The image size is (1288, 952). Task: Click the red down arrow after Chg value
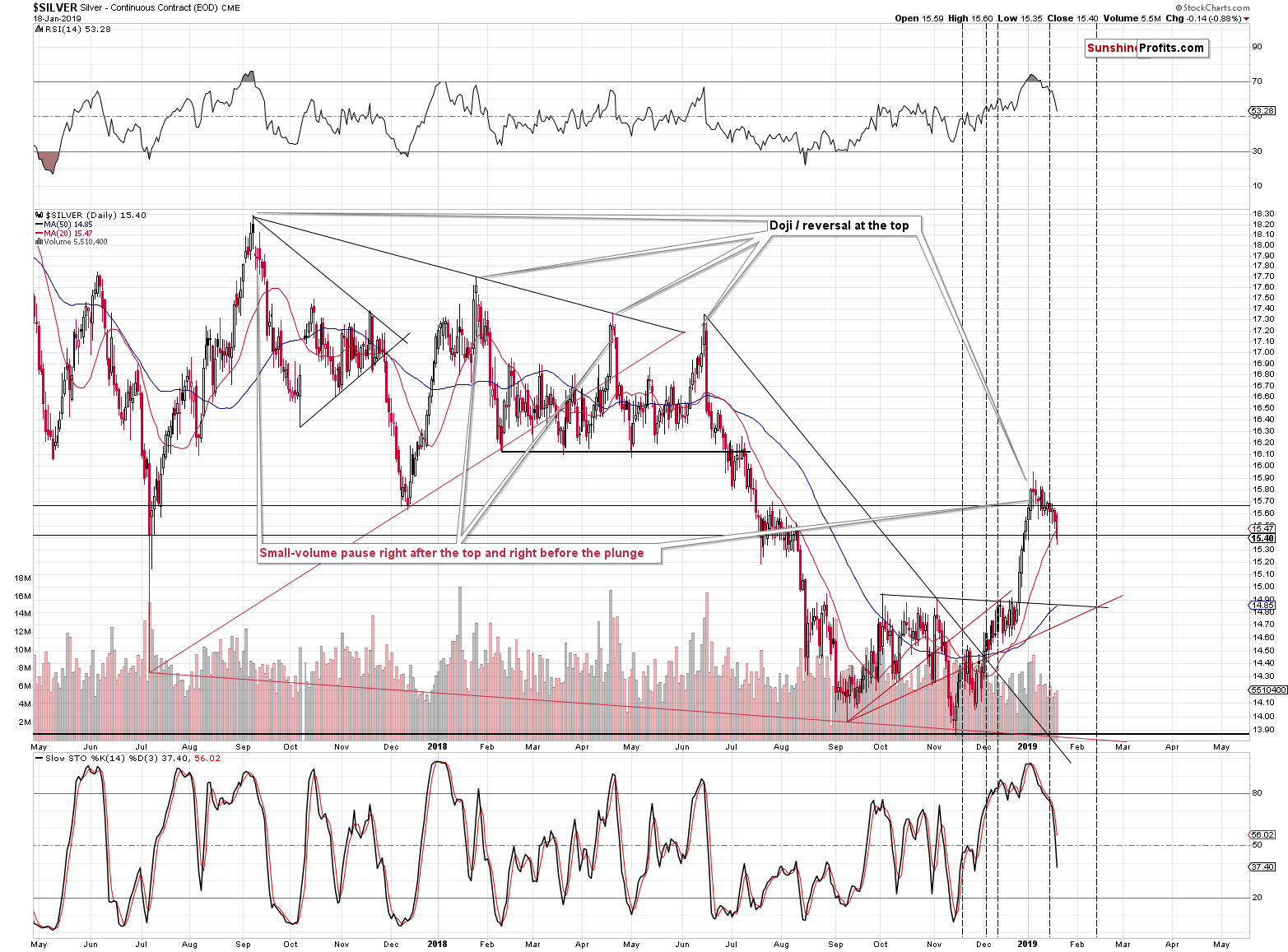pos(1246,18)
